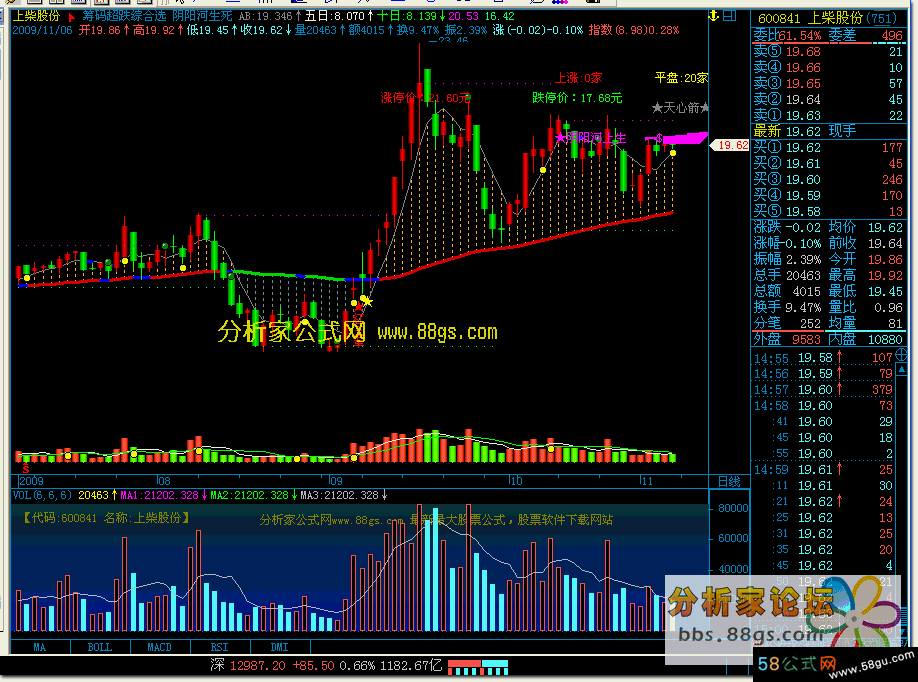Click the scroll-up arrow of the tick list
The image size is (918, 682).
coord(902,370)
